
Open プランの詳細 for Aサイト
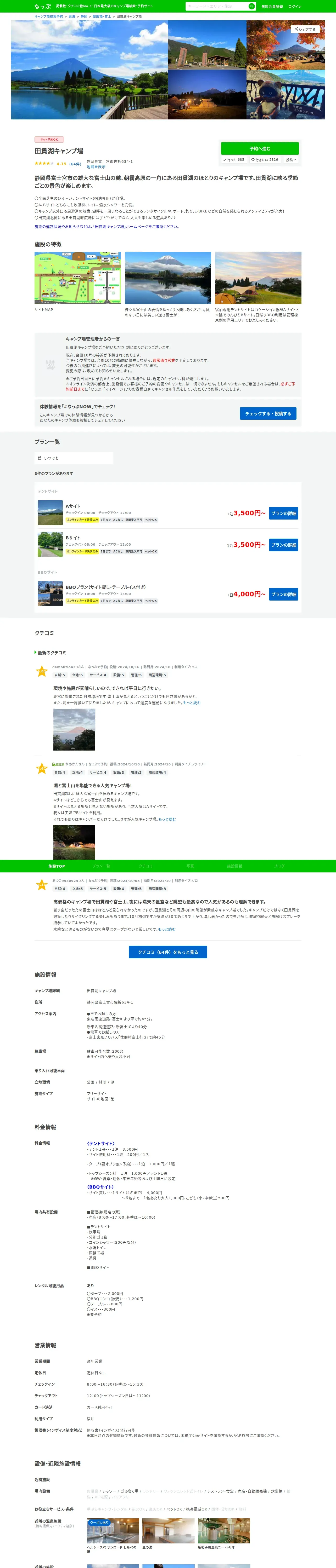click(284, 513)
